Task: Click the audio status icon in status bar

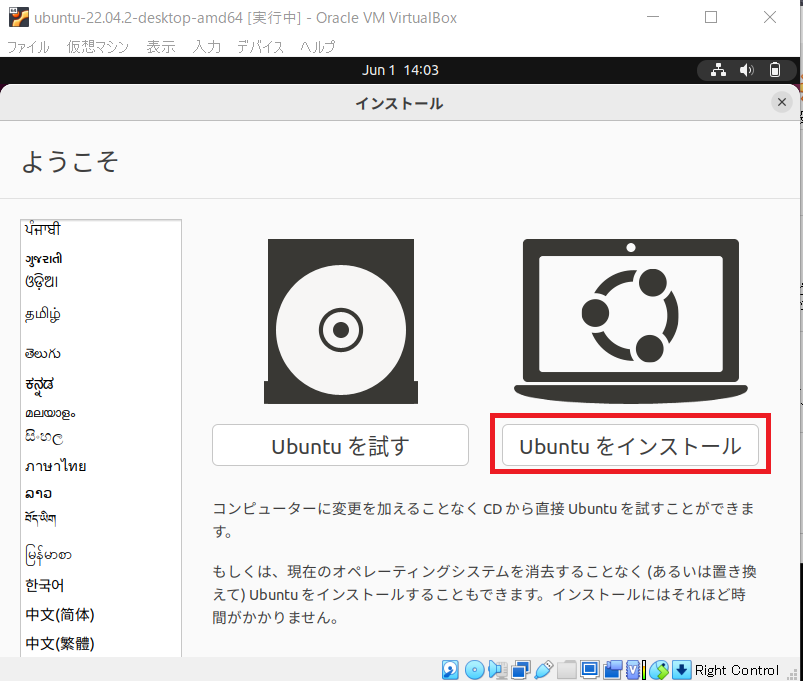Action: tap(497, 669)
